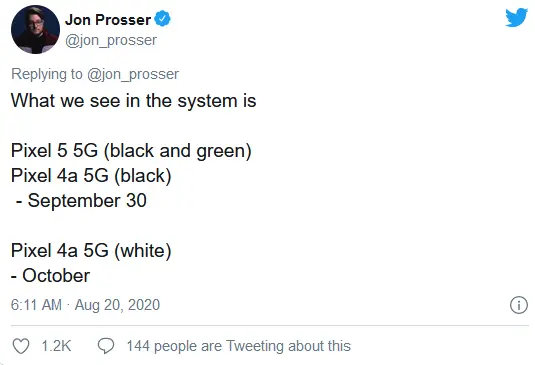Click the blue verified checkmark badge
This screenshot has height=365, width=535.
[x=162, y=19]
